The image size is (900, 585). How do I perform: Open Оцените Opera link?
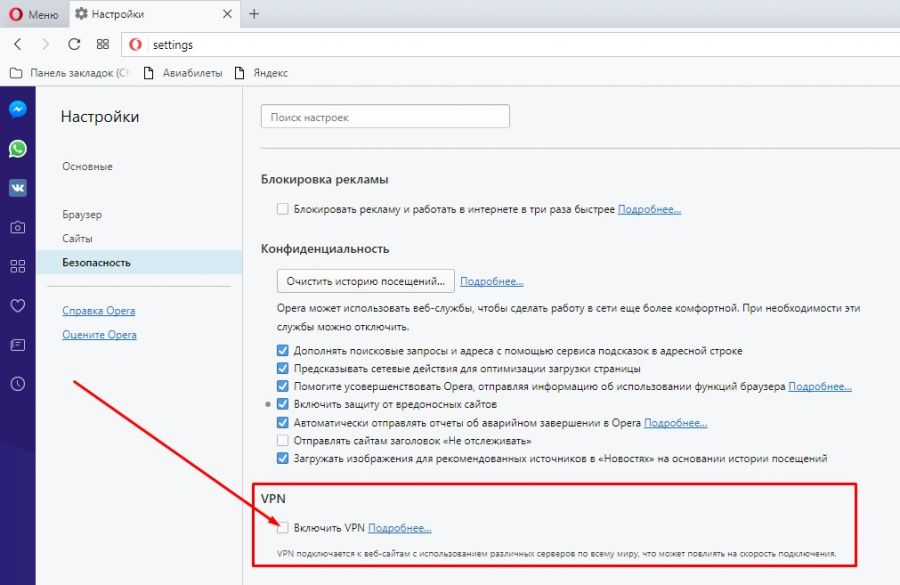pyautogui.click(x=99, y=335)
